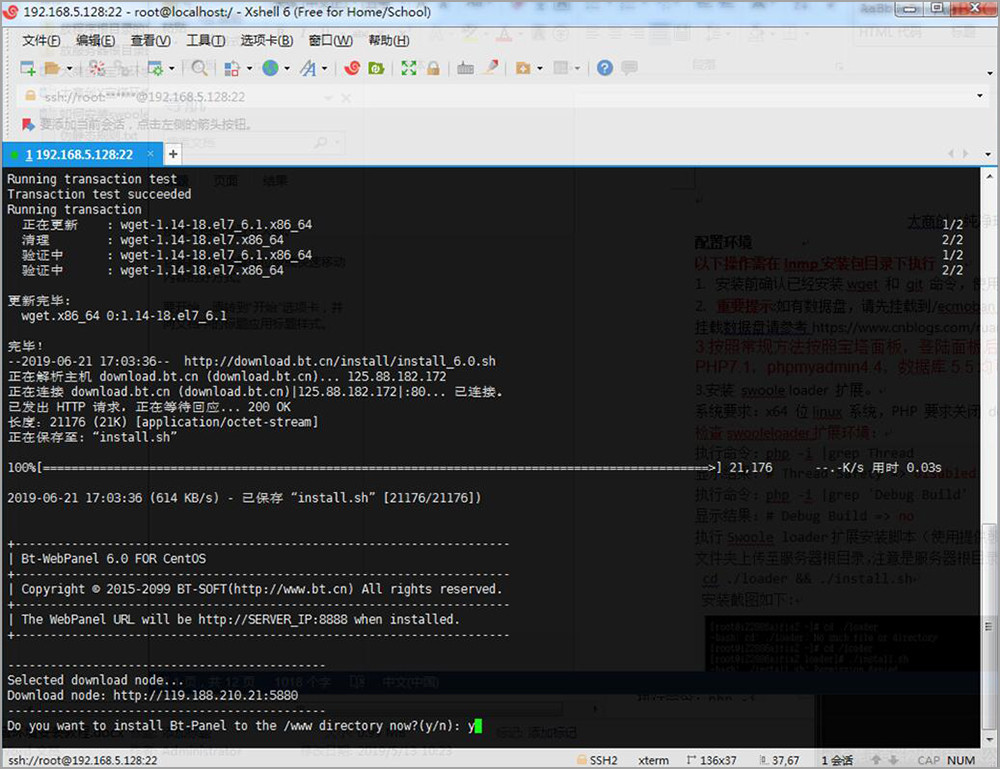Click the Encoding globe toolbar icon

270,68
